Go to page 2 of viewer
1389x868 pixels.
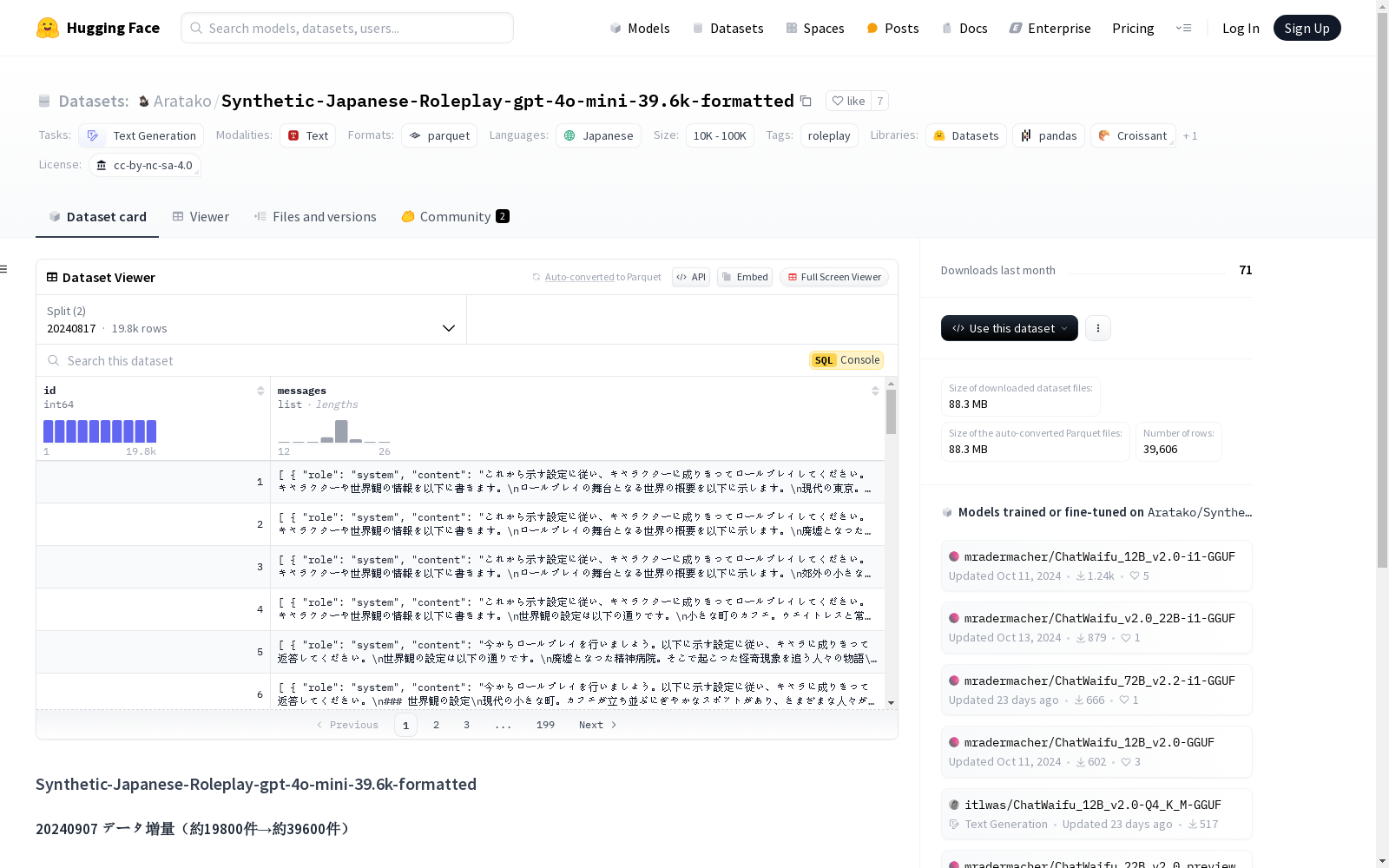(x=436, y=725)
